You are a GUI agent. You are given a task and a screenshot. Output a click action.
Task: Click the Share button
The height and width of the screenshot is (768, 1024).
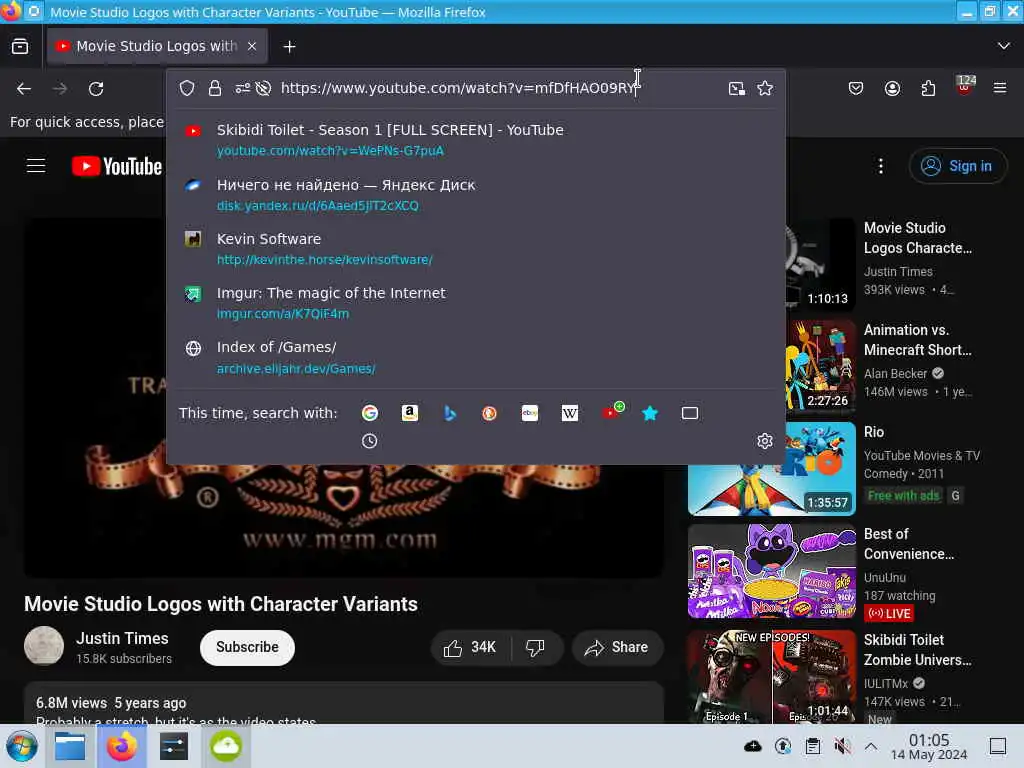tap(617, 647)
